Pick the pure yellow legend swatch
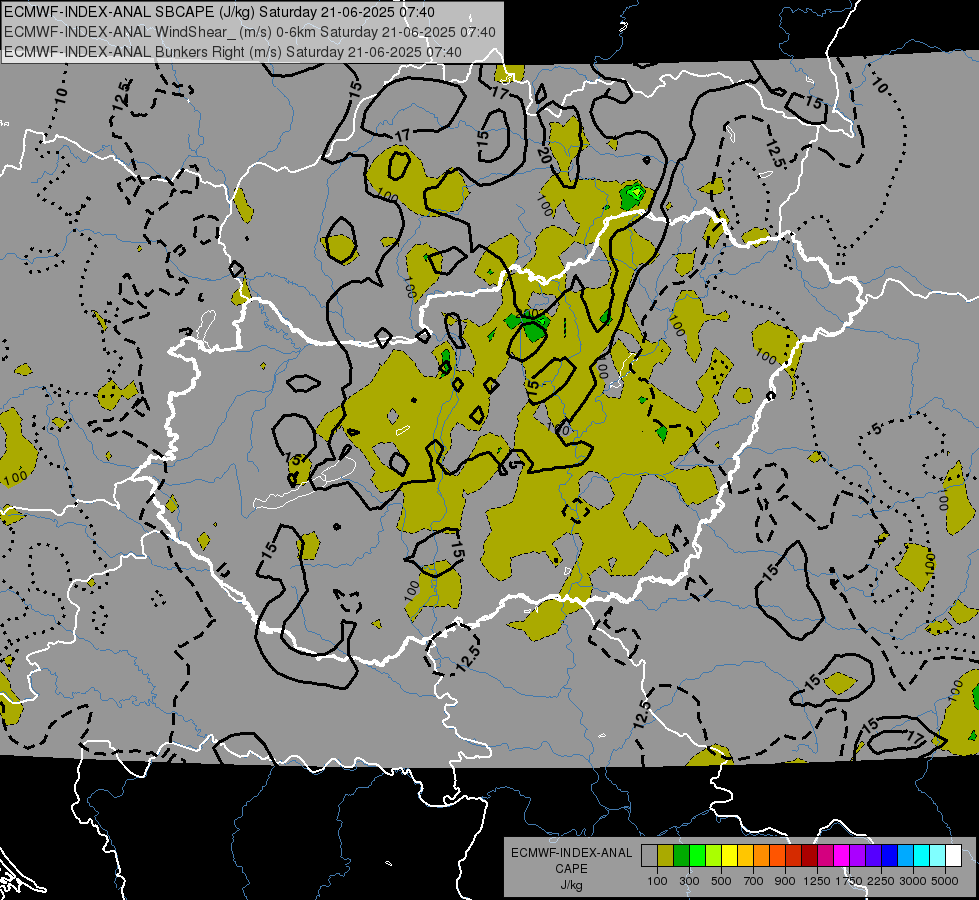 coord(729,856)
